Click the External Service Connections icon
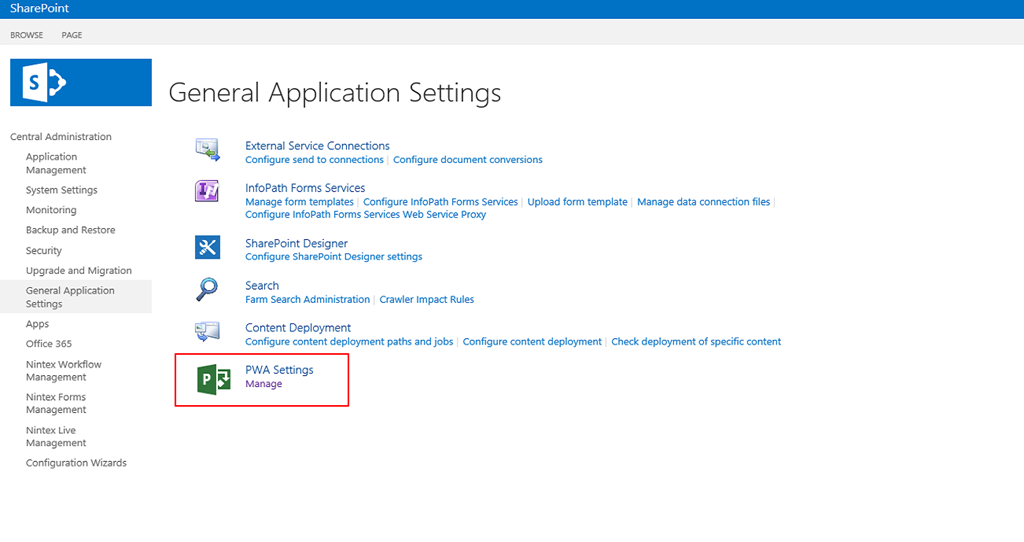The height and width of the screenshot is (542, 1024). click(208, 150)
